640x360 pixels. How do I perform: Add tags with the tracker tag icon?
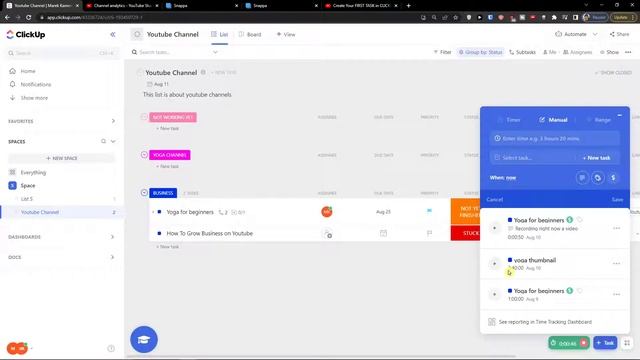pyautogui.click(x=598, y=178)
